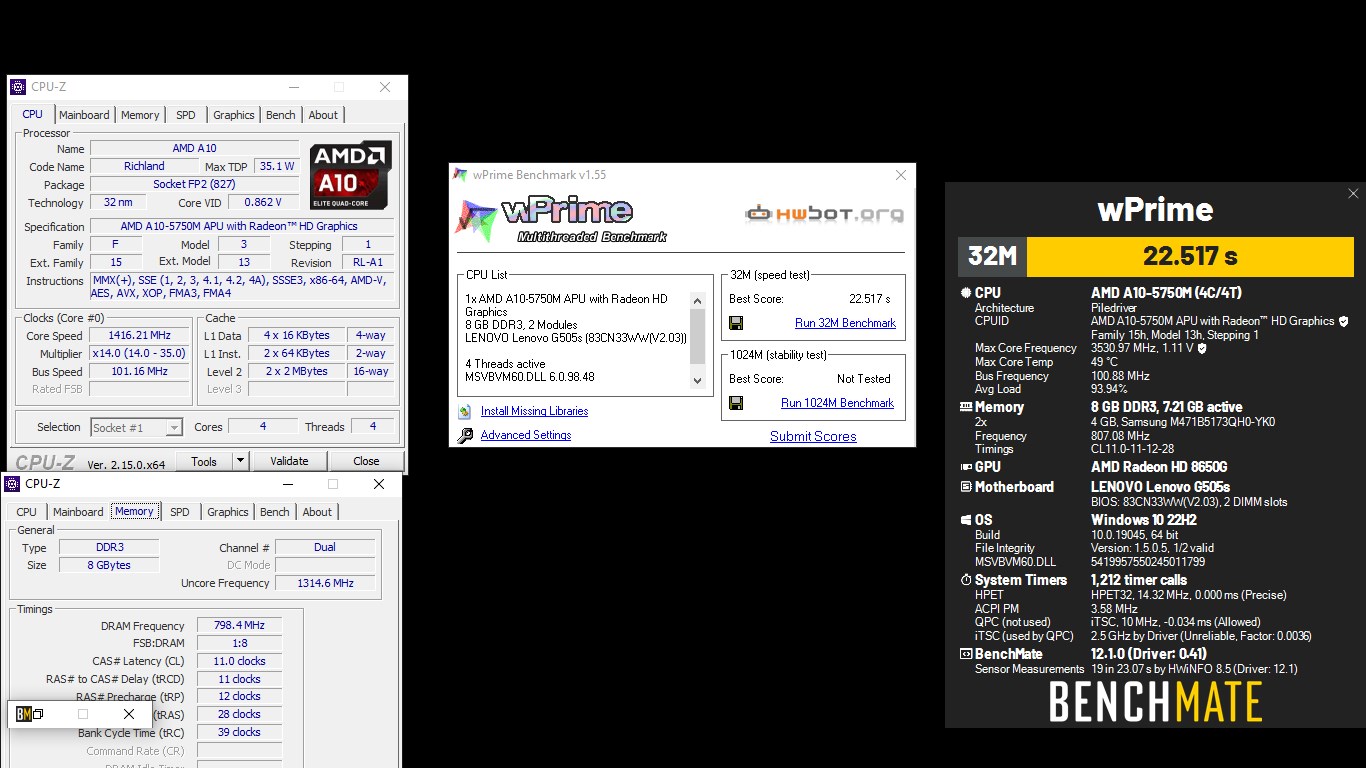1366x768 pixels.
Task: Click Submit Scores link
Action: point(813,436)
